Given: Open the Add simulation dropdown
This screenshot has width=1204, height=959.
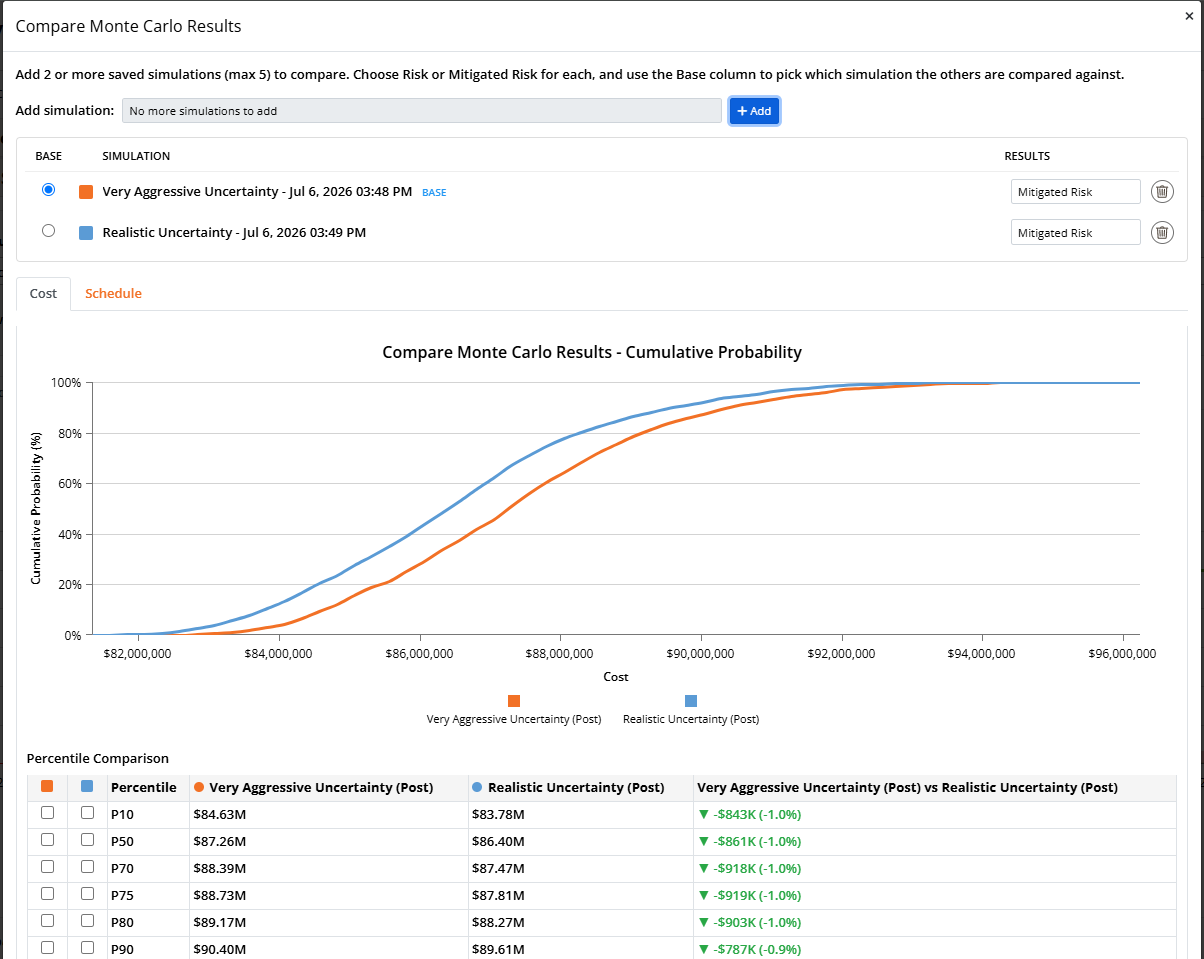Looking at the screenshot, I should point(421,111).
